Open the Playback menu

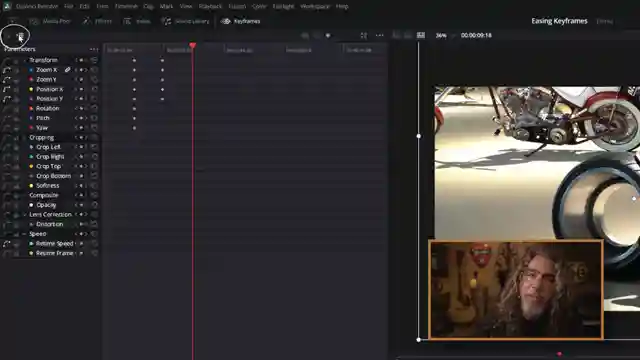(210, 7)
